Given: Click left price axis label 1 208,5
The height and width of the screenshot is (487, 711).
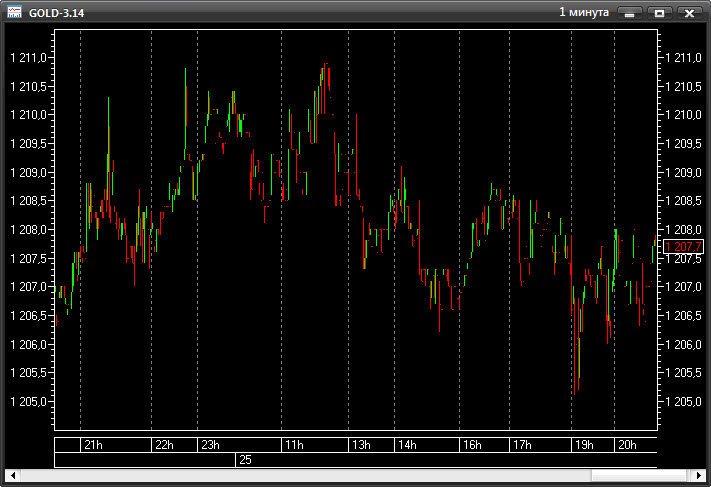Looking at the screenshot, I should click(x=29, y=200).
